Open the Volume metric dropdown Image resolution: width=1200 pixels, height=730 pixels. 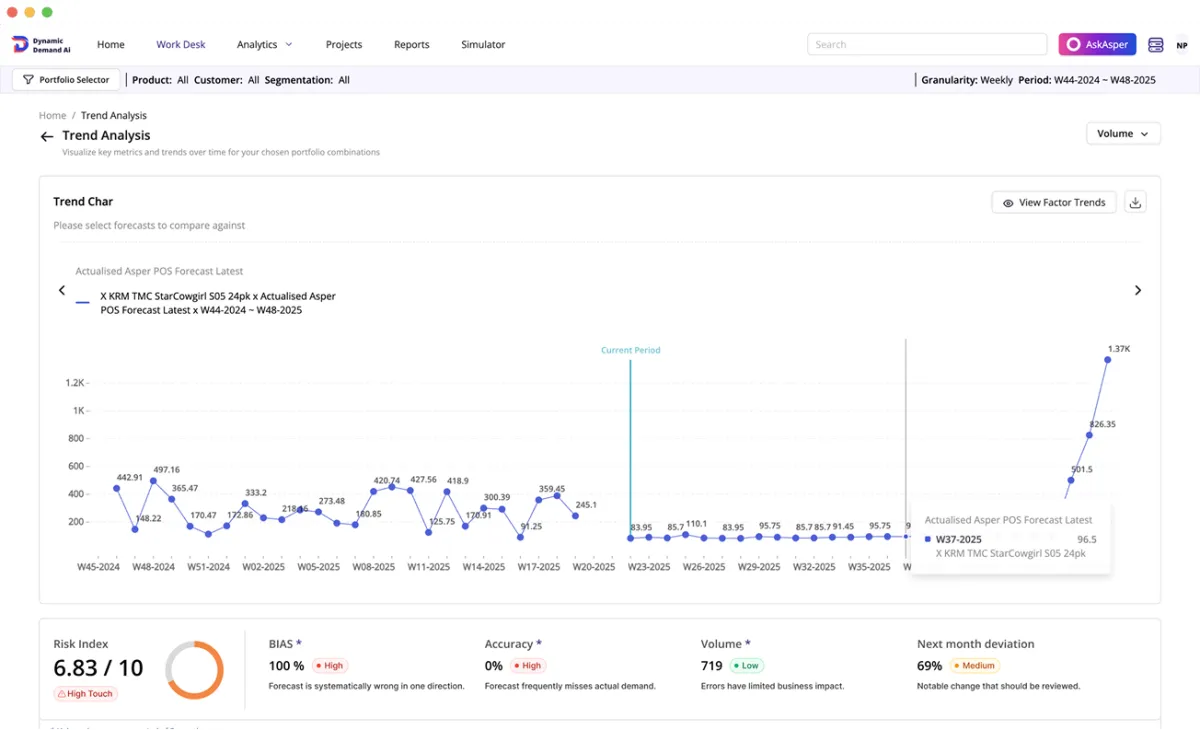tap(1123, 133)
